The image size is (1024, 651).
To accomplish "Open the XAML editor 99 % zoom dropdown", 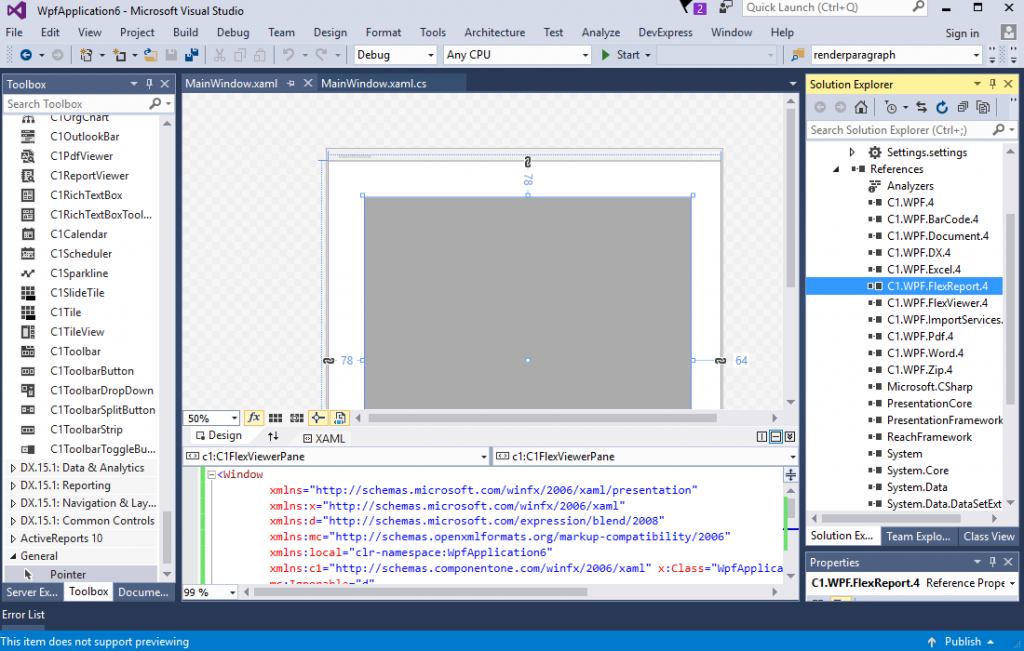I will [232, 592].
